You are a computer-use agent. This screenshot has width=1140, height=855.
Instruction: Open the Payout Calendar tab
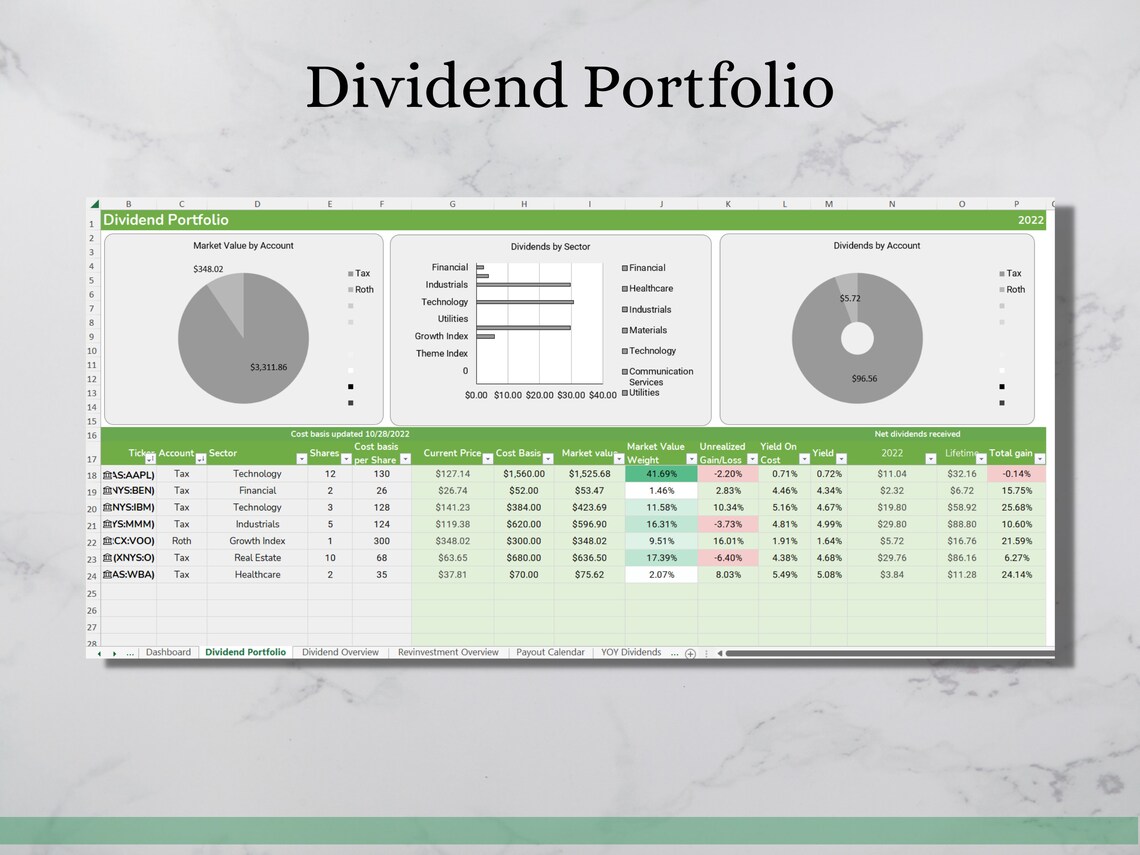point(550,652)
